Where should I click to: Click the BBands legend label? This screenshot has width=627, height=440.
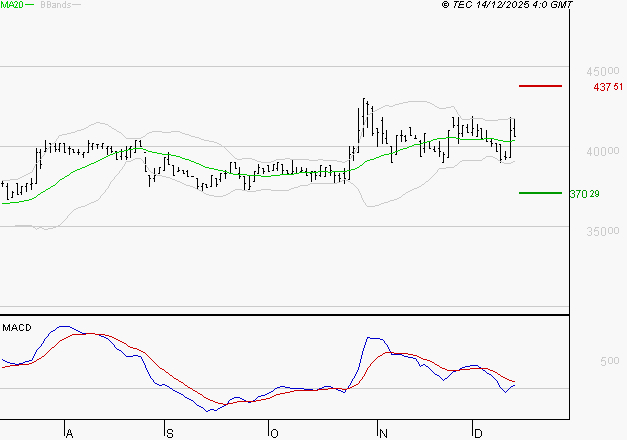tap(54, 5)
